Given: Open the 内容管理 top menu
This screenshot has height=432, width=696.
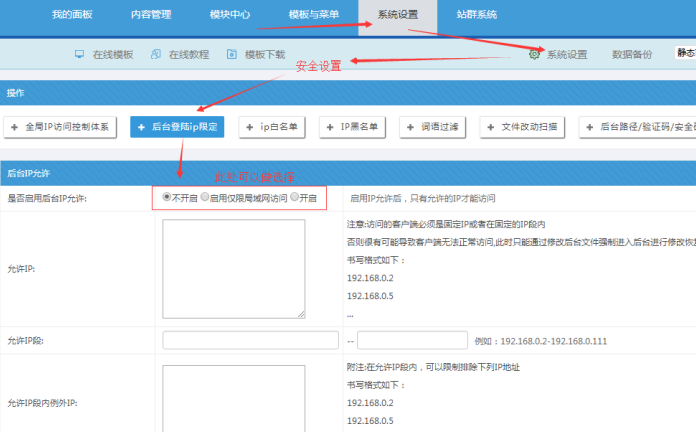Looking at the screenshot, I should pyautogui.click(x=151, y=15).
